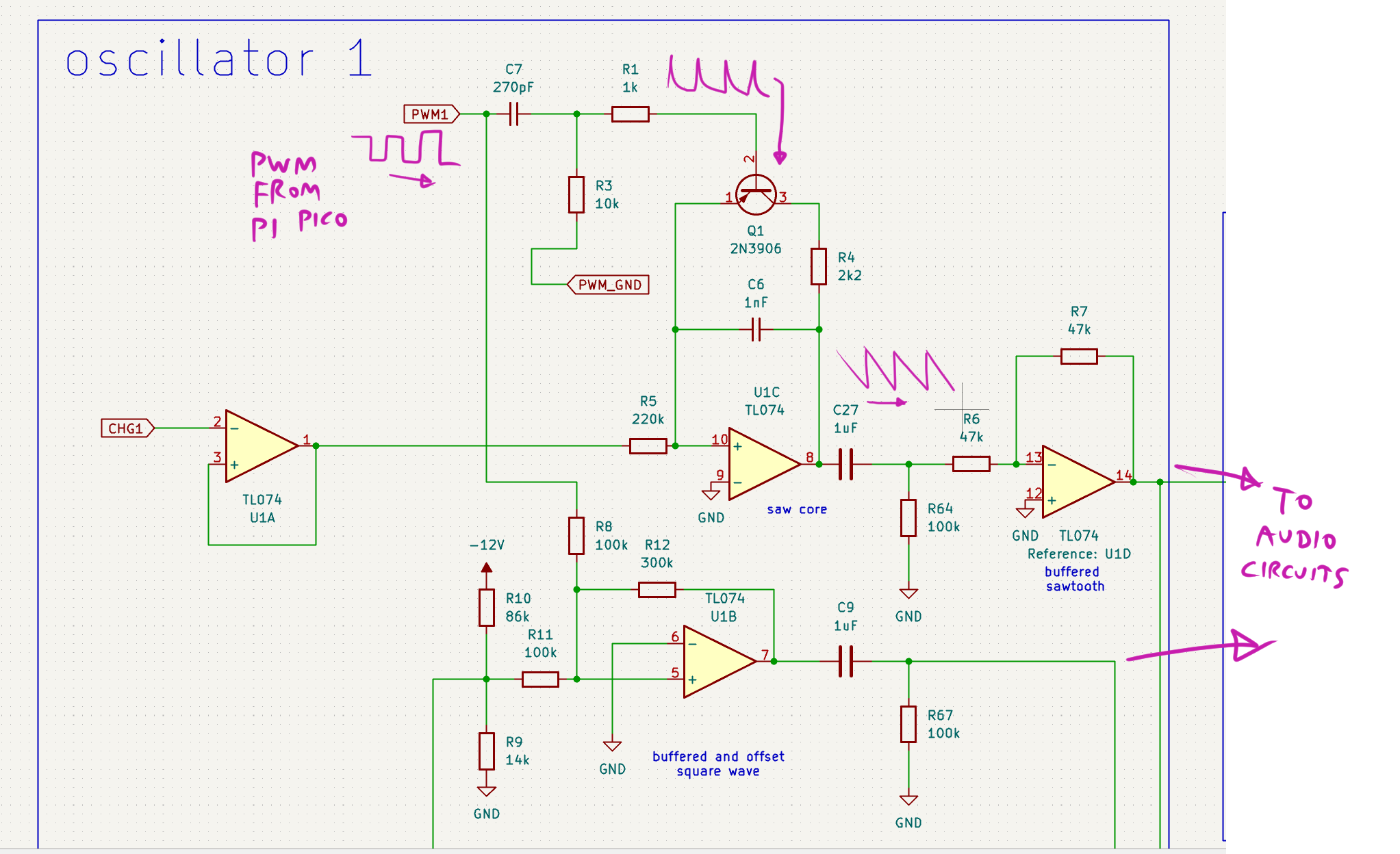Viewport: 1400px width, 854px height.
Task: Click the C9 1uF capacitor symbol
Action: (846, 661)
